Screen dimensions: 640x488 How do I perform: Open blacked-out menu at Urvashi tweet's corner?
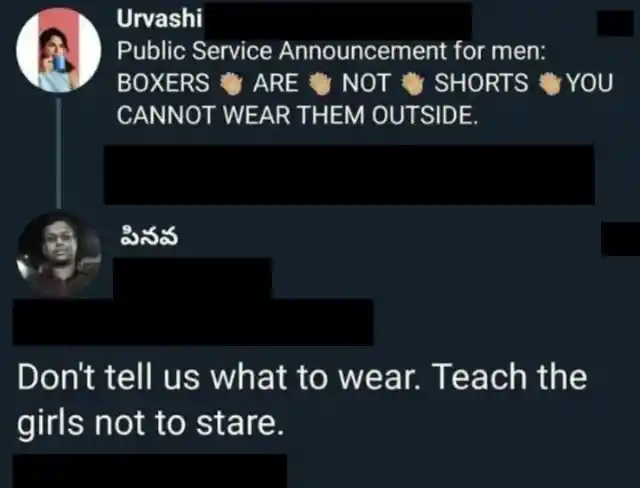tap(616, 23)
